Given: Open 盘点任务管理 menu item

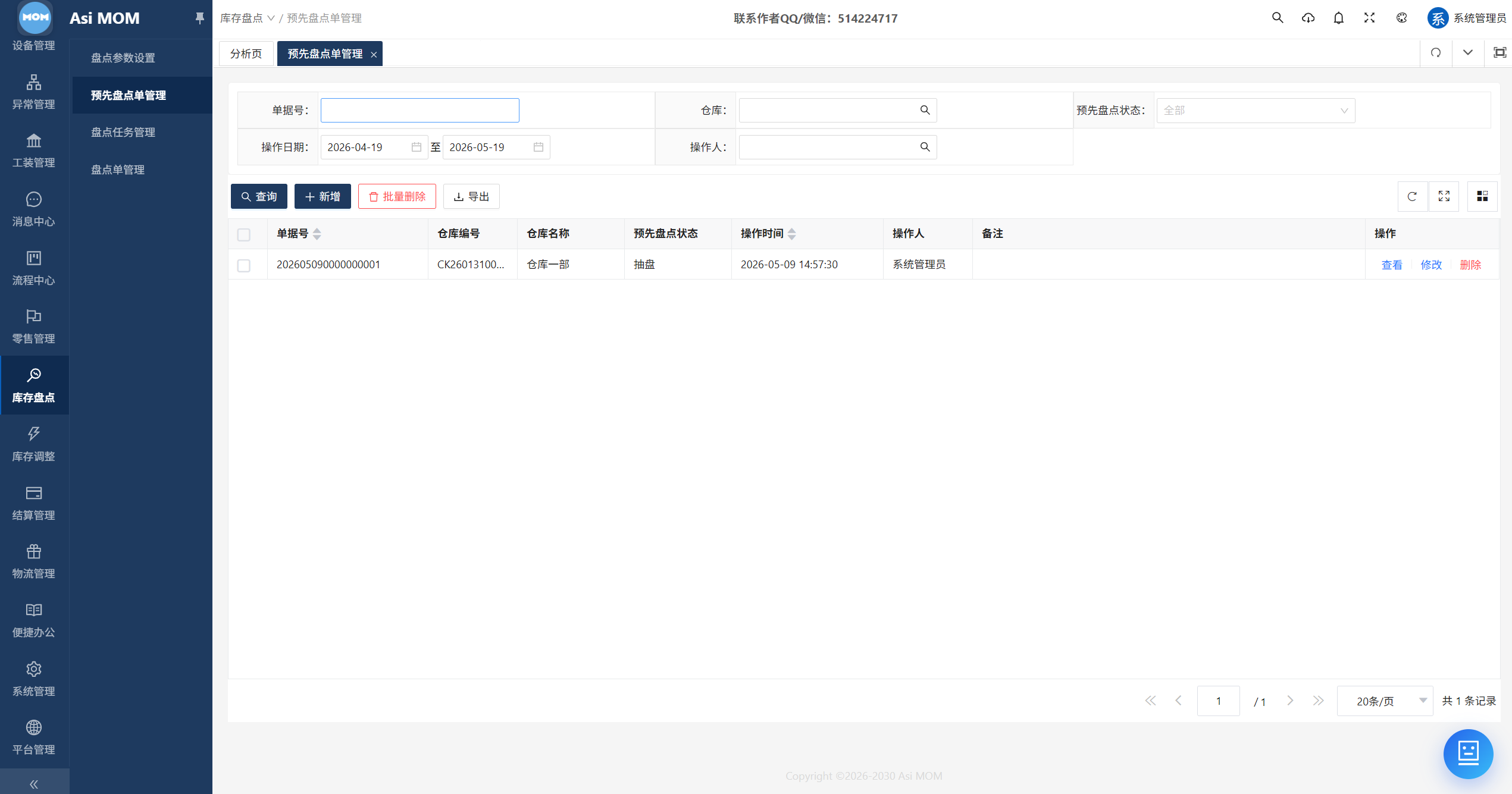Looking at the screenshot, I should click(123, 132).
